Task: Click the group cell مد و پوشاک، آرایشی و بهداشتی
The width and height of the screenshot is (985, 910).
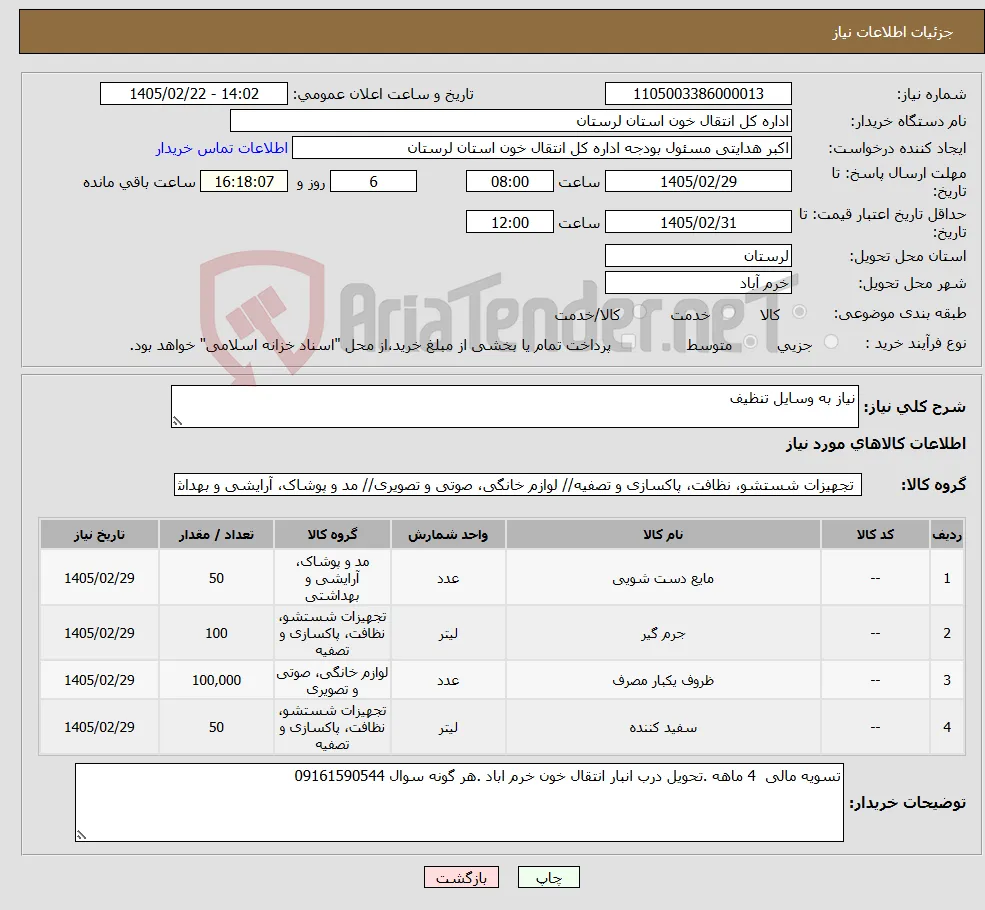Action: pos(332,578)
